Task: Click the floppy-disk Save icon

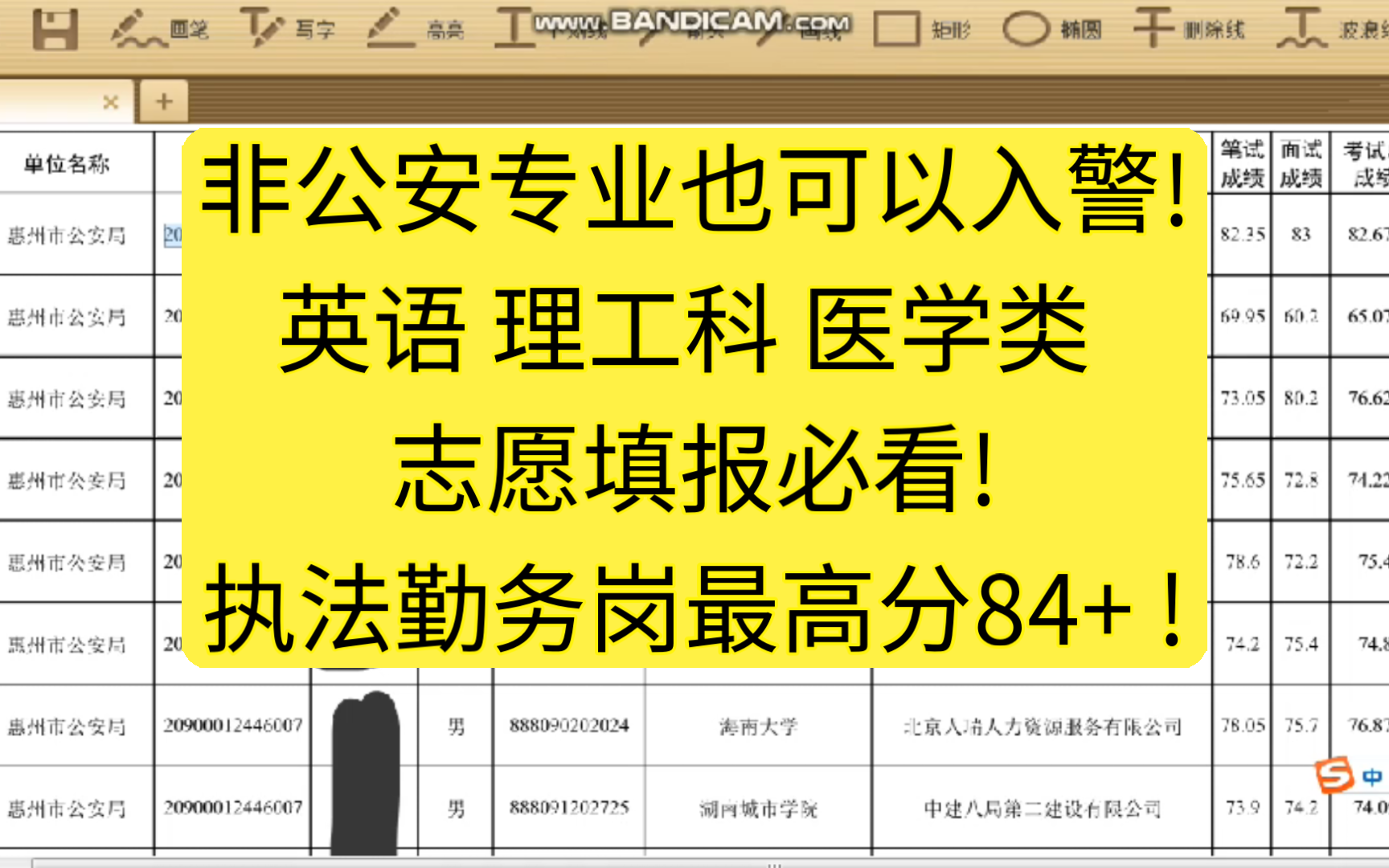Action: tap(55, 30)
